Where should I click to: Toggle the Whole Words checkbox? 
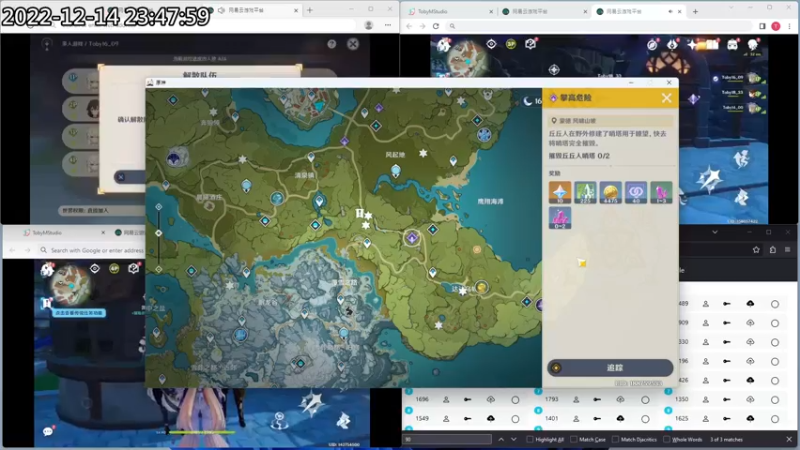point(666,439)
